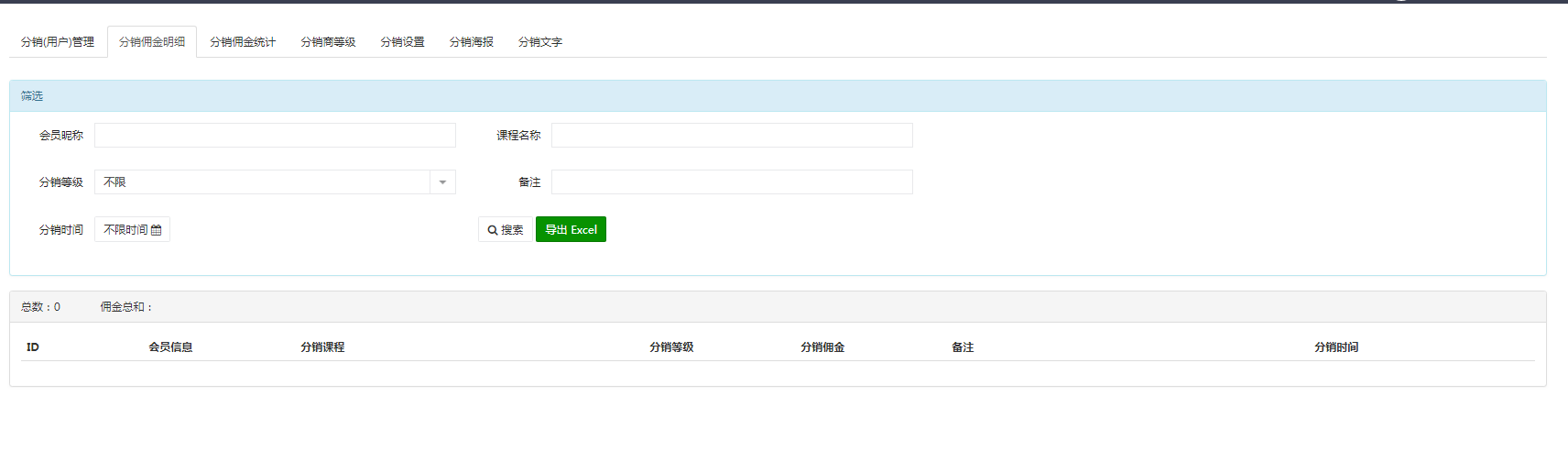The height and width of the screenshot is (473, 1568).
Task: Open the 不限时间 date picker
Action: [x=132, y=229]
